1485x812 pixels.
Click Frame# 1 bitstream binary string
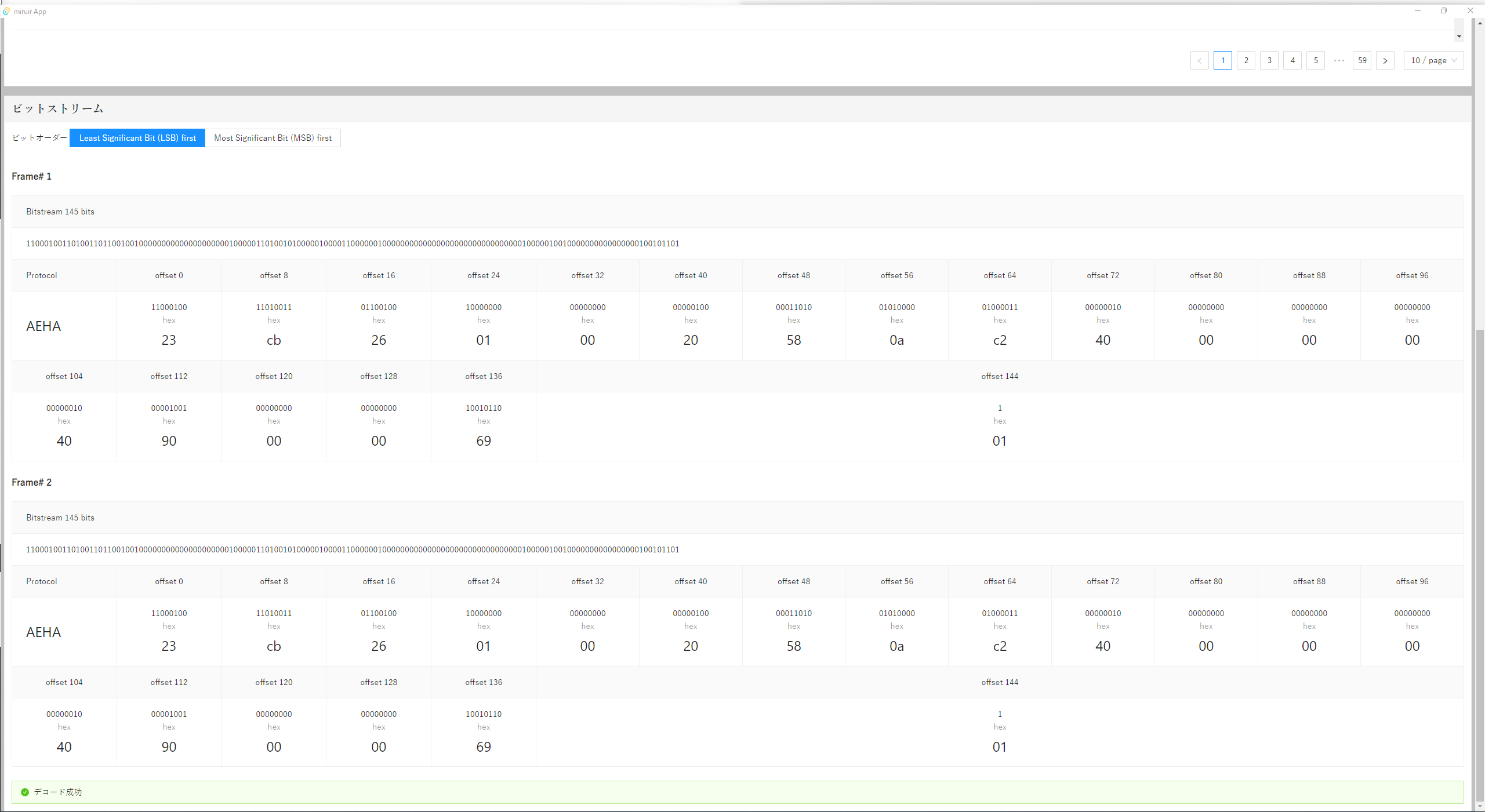click(x=352, y=243)
